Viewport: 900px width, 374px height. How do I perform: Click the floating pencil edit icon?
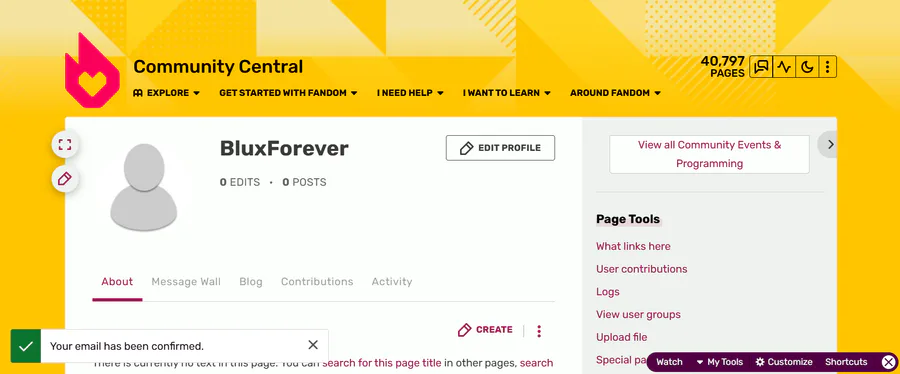coord(65,179)
